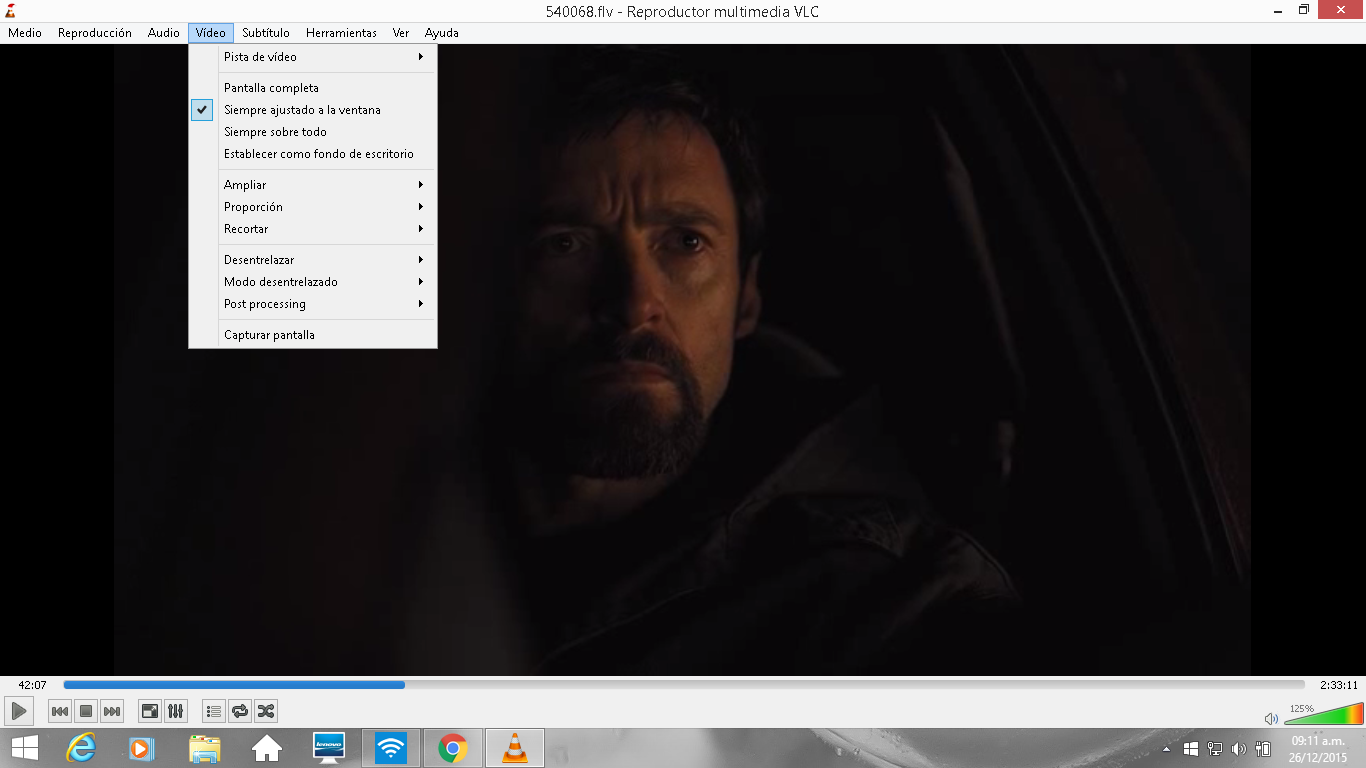Seek in the playback progress bar
This screenshot has width=1366, height=768.
[x=684, y=685]
